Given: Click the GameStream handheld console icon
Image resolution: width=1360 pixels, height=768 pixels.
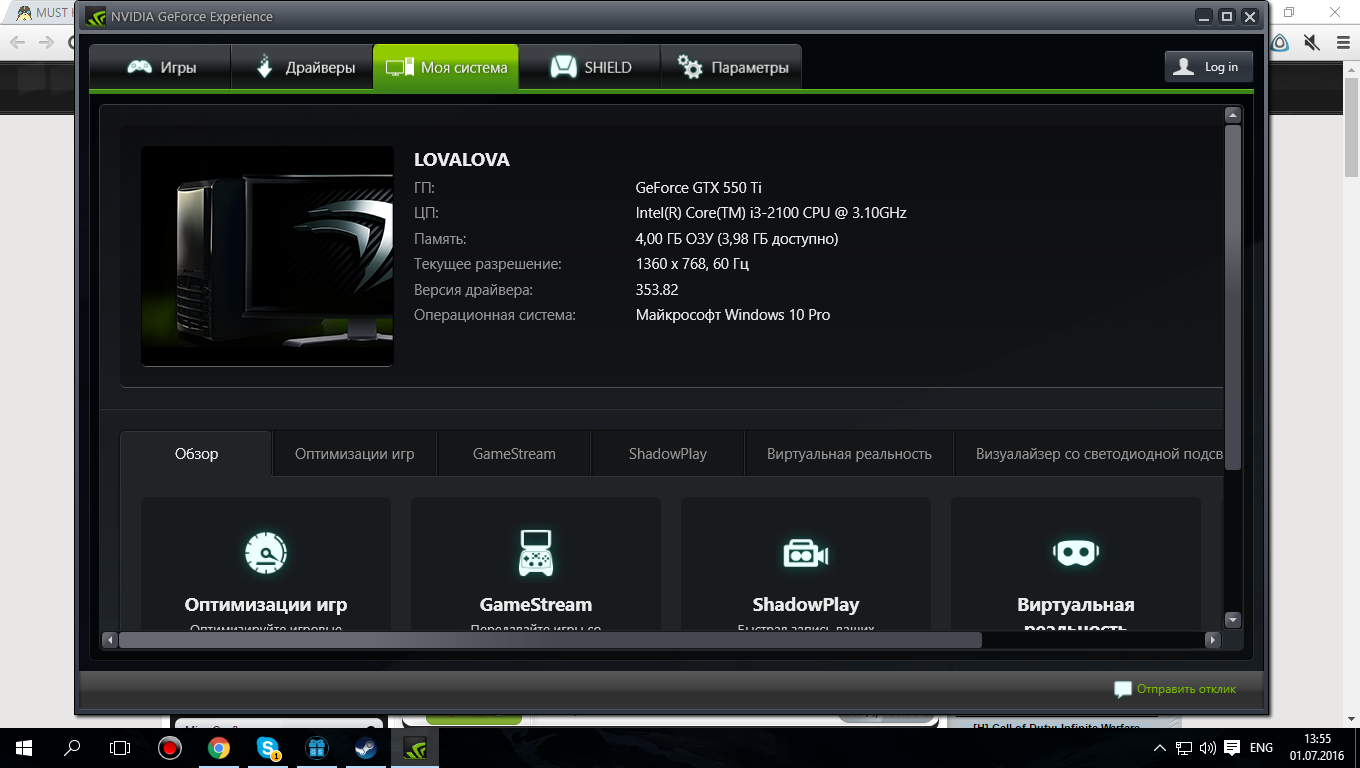Looking at the screenshot, I should [x=536, y=552].
